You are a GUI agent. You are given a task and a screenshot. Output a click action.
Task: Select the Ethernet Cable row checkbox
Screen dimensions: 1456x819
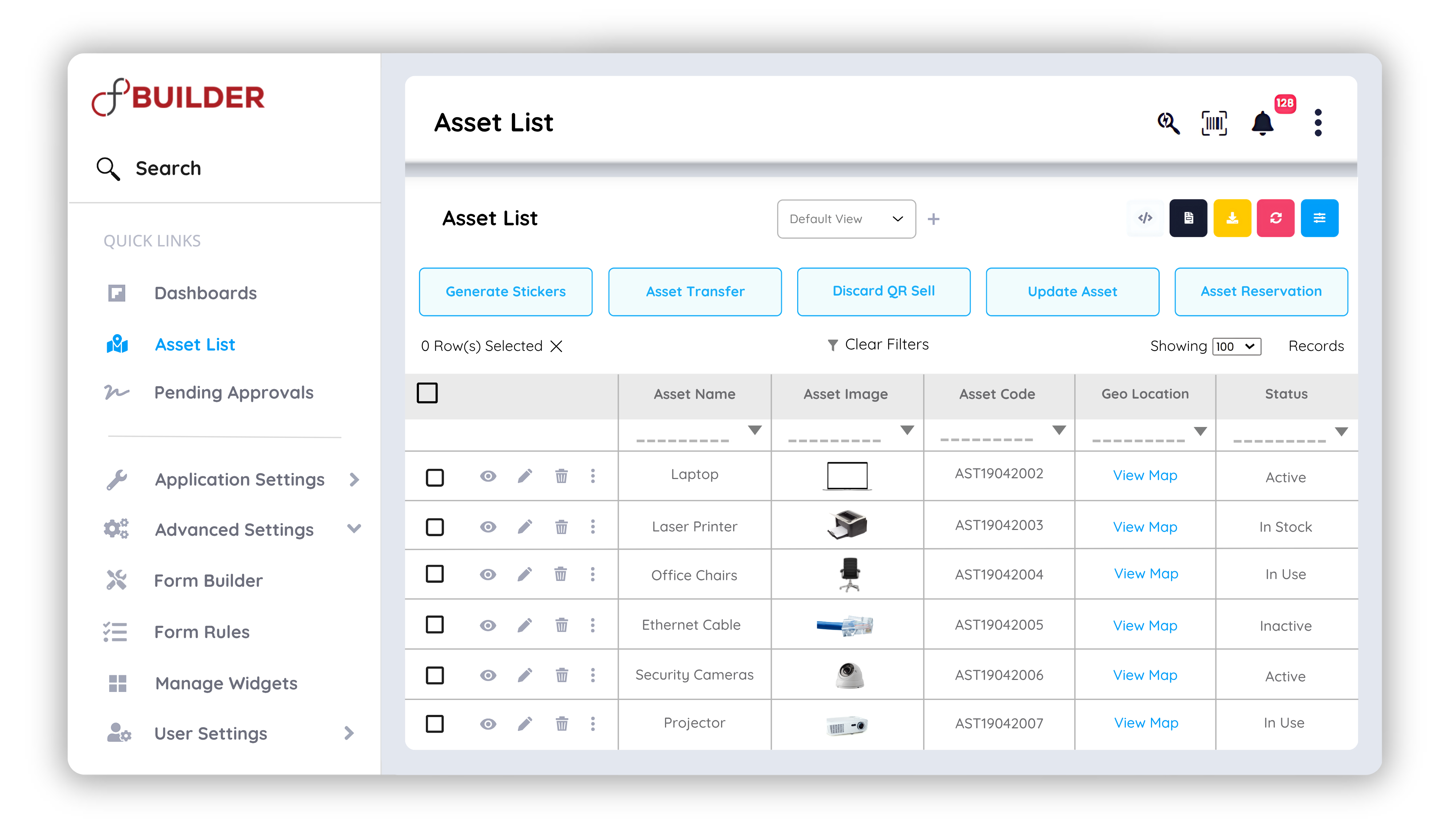click(435, 625)
